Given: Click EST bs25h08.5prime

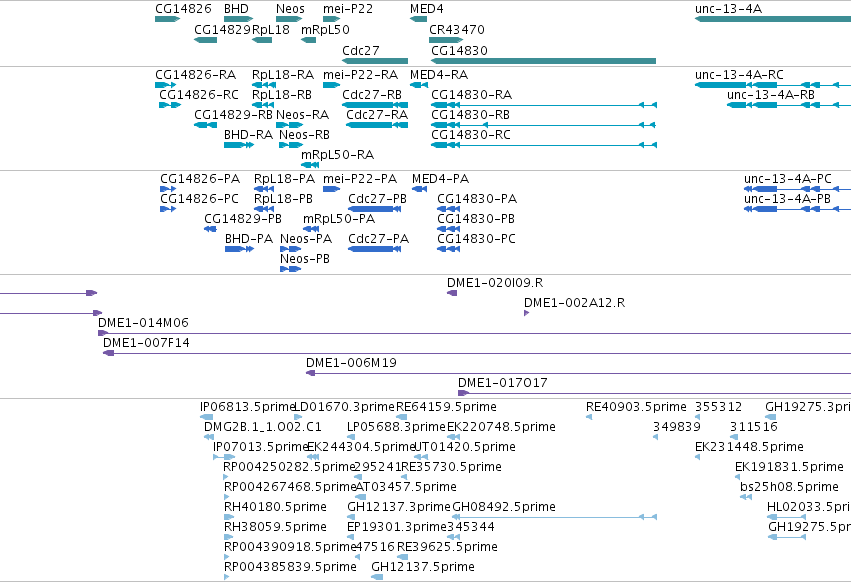Looking at the screenshot, I should pyautogui.click(x=746, y=497).
